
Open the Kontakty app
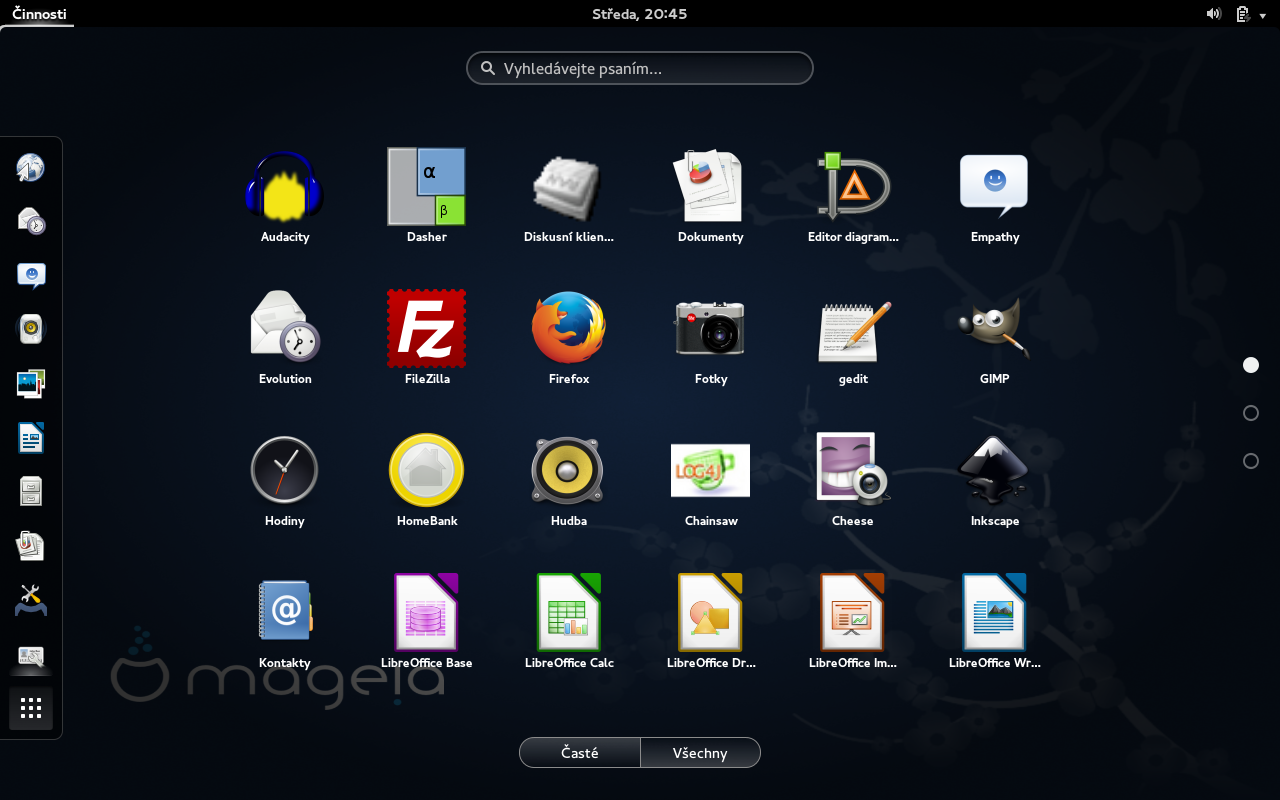pyautogui.click(x=285, y=612)
